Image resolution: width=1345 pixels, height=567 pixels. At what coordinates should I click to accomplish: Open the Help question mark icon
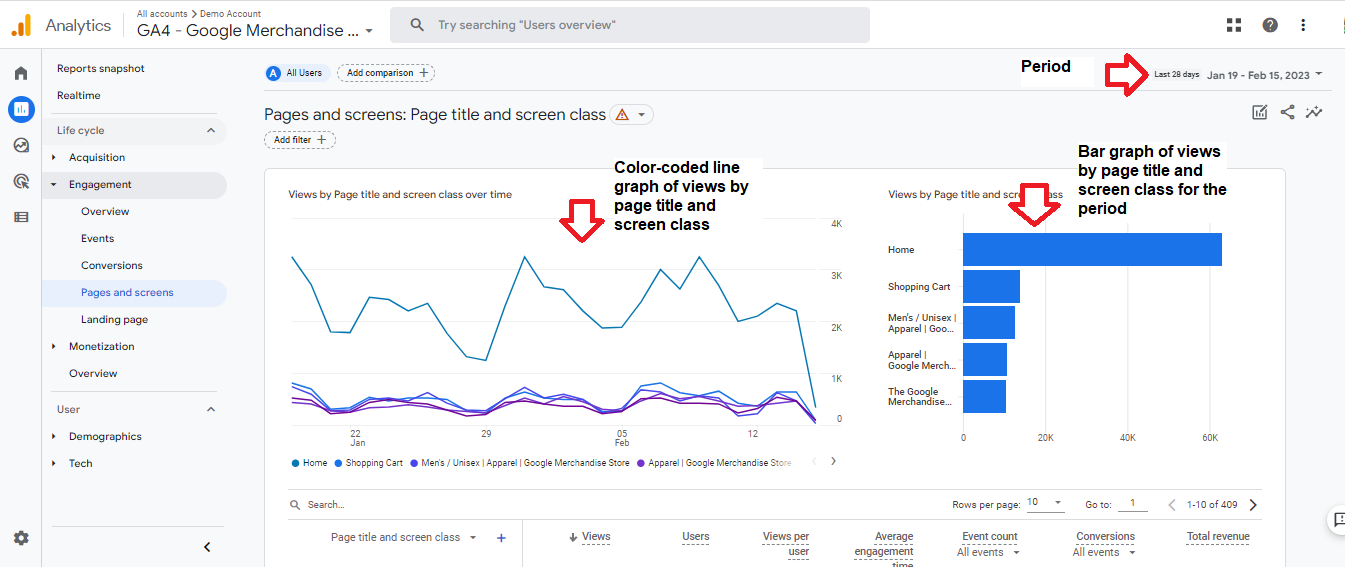(x=1270, y=25)
